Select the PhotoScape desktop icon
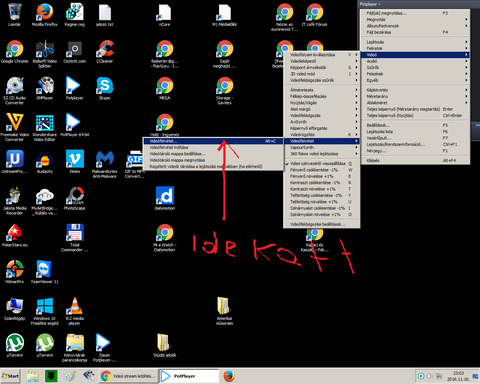The height and width of the screenshot is (384, 480). 74,198
